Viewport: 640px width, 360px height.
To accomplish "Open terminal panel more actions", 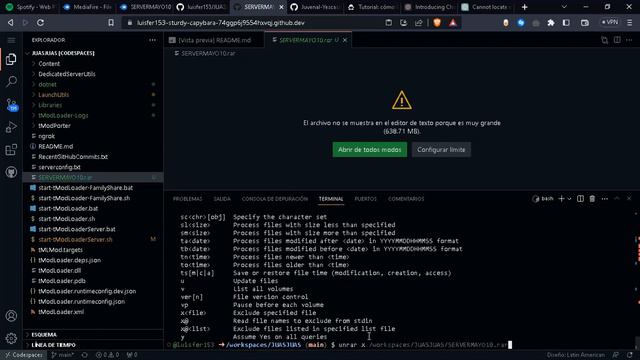I will (x=604, y=199).
